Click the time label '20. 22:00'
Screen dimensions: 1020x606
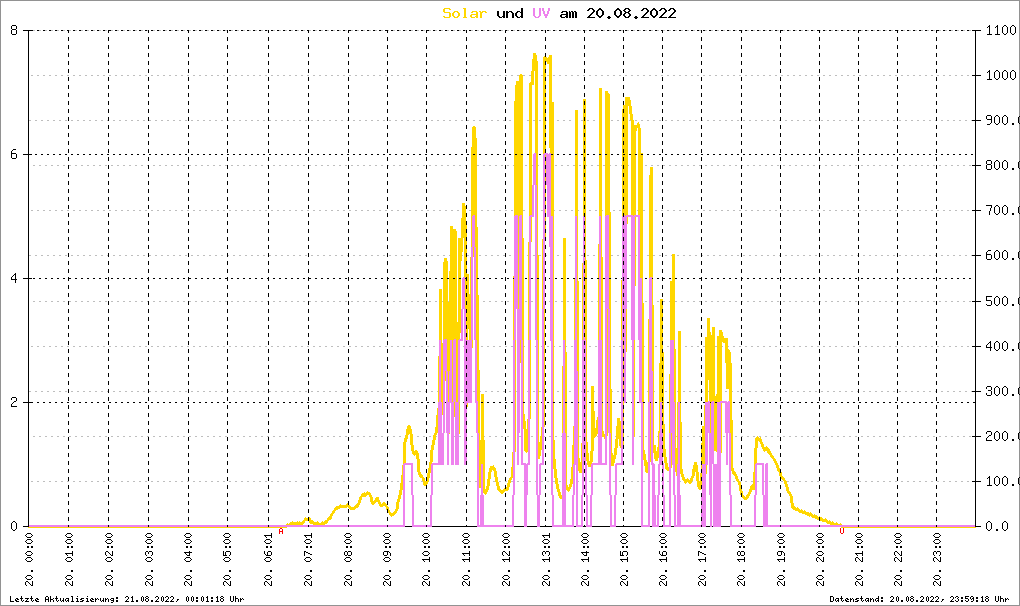[898, 560]
